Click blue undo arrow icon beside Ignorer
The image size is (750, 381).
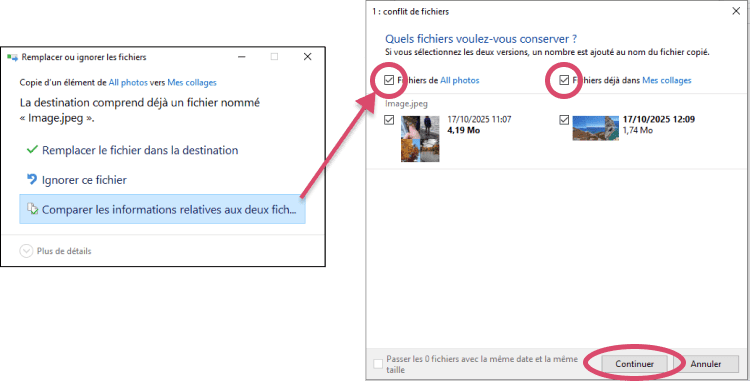click(x=32, y=179)
